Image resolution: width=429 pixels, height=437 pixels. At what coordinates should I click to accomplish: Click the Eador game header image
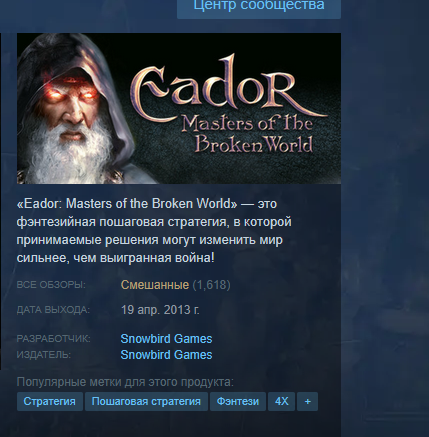[x=179, y=108]
